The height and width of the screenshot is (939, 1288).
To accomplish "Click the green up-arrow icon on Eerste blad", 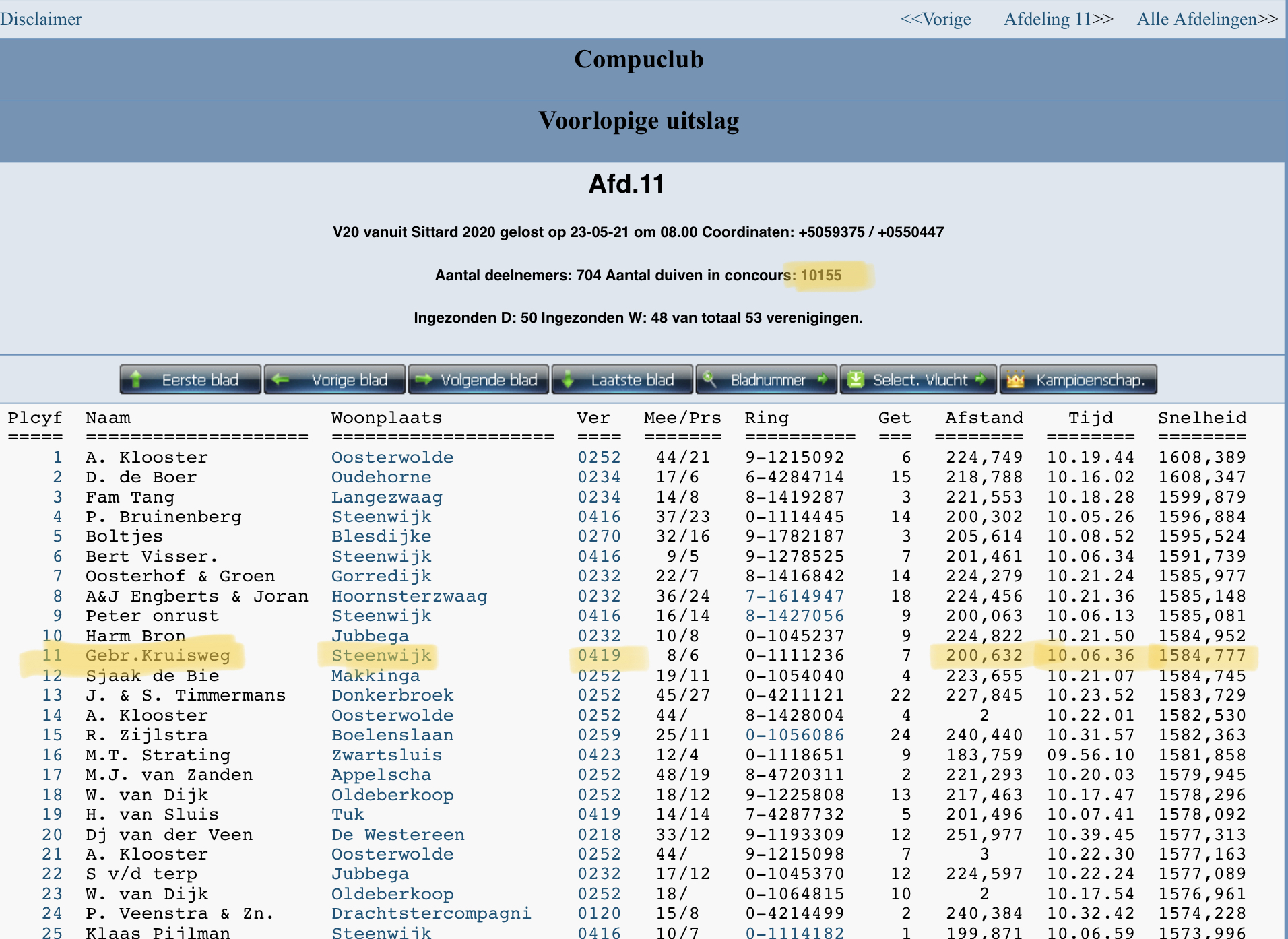I will [136, 379].
